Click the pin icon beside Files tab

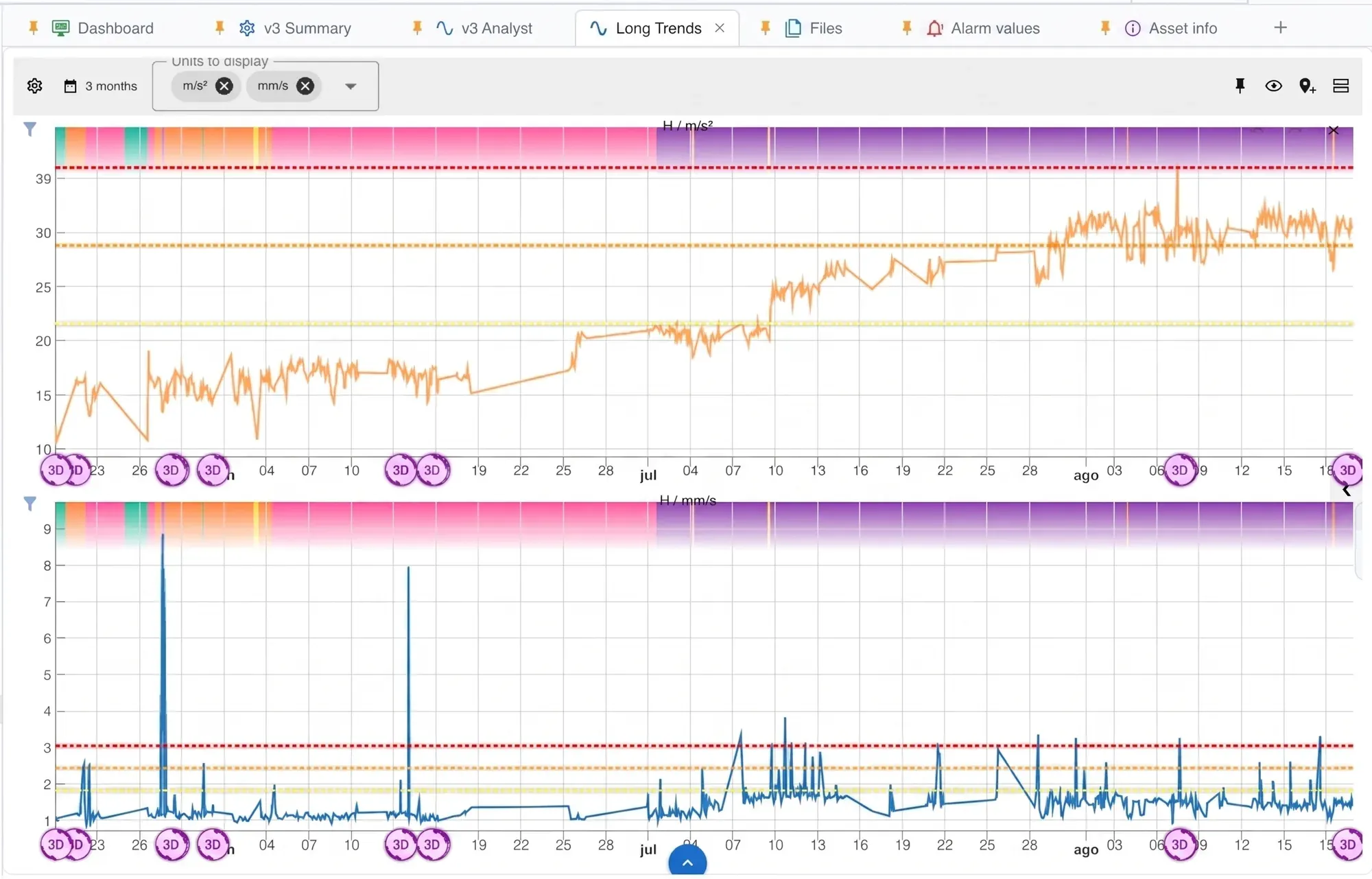(x=766, y=28)
